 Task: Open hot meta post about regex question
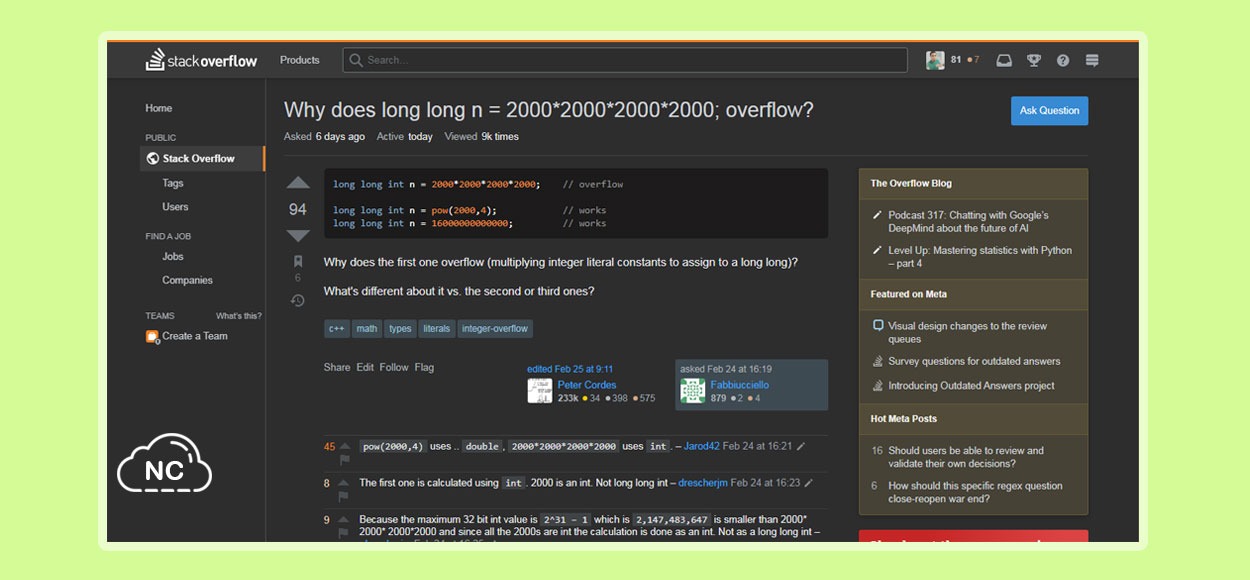click(975, 492)
